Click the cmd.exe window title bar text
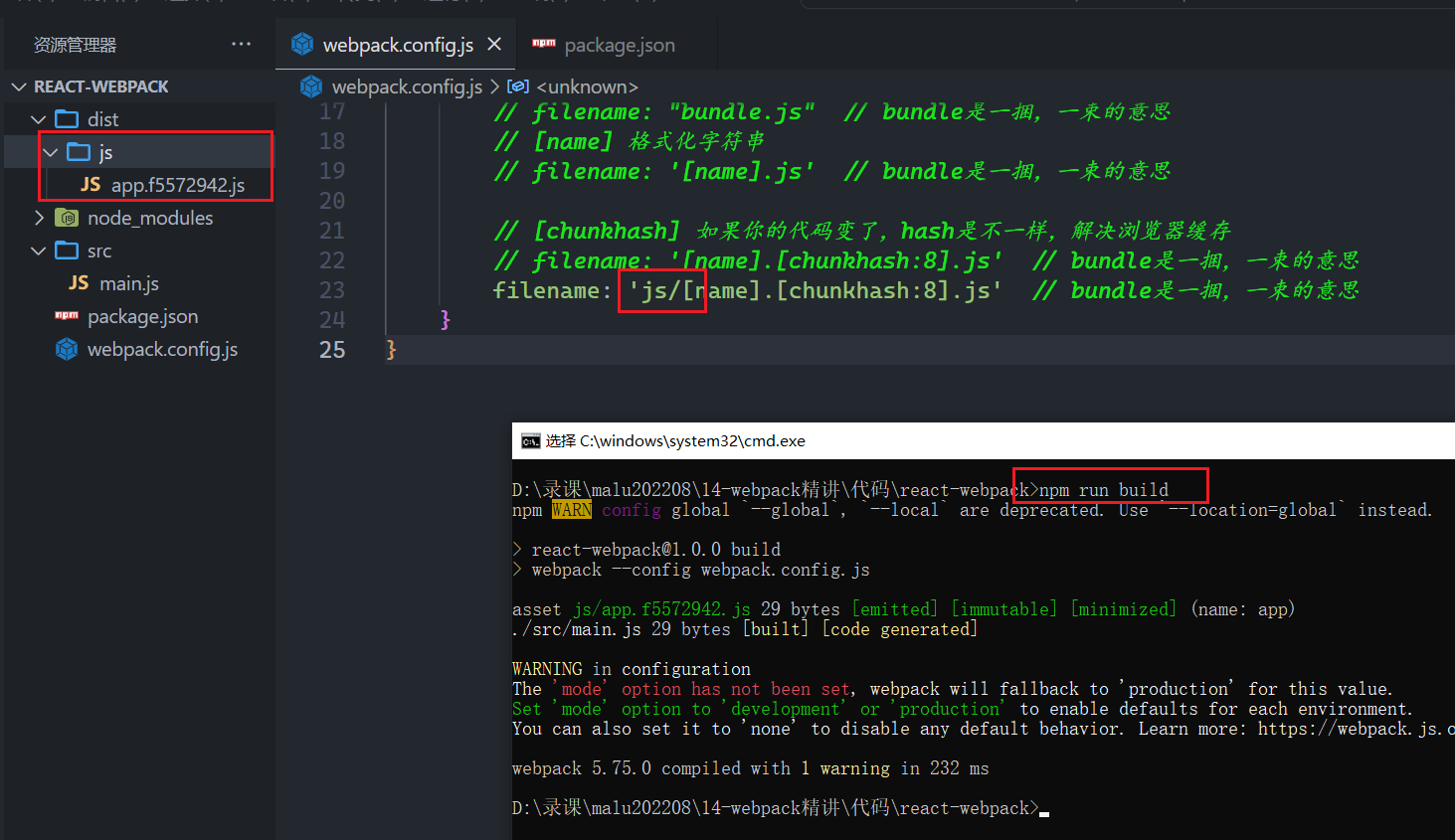The image size is (1455, 840). coord(675,441)
